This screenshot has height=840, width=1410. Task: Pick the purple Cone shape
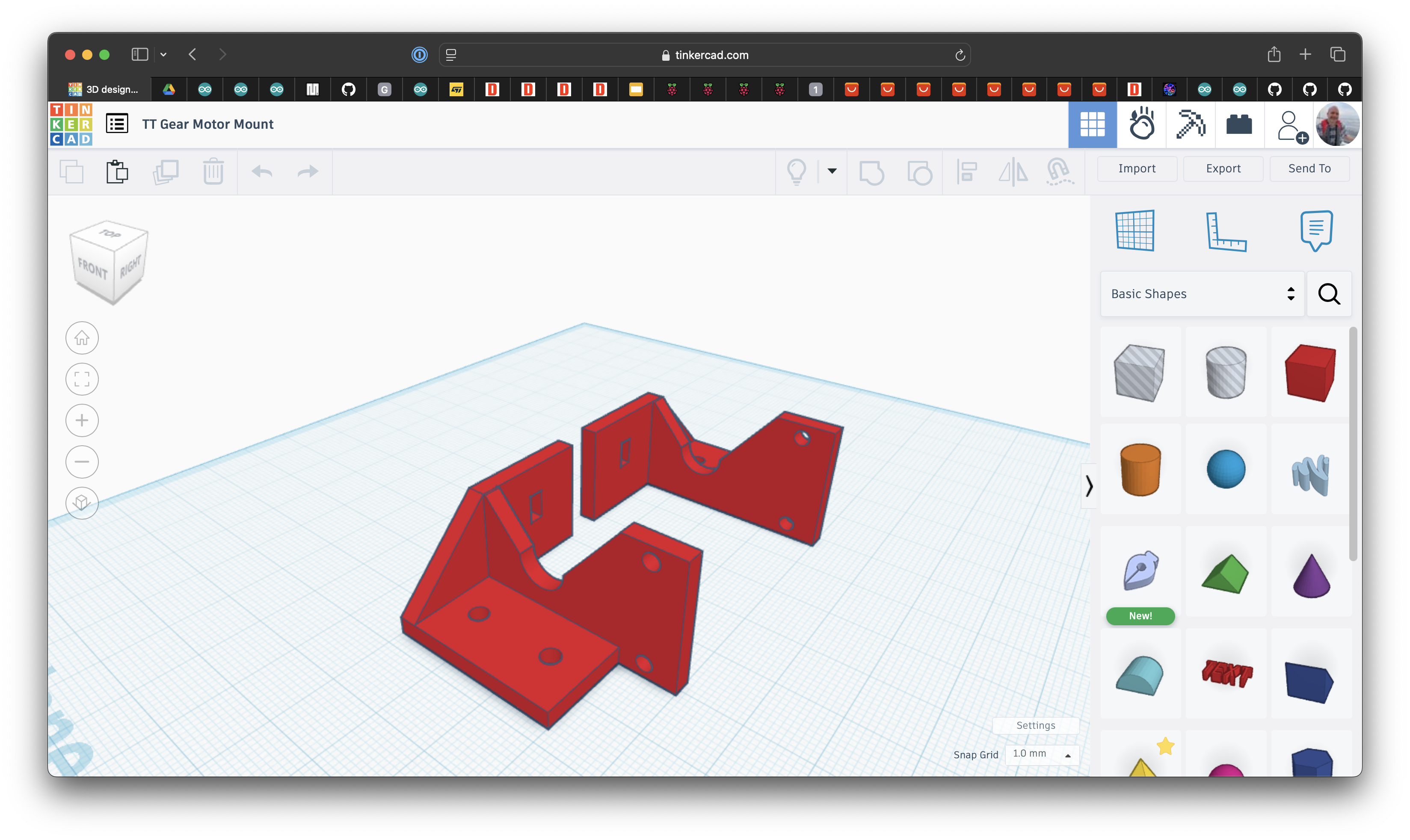tap(1311, 576)
